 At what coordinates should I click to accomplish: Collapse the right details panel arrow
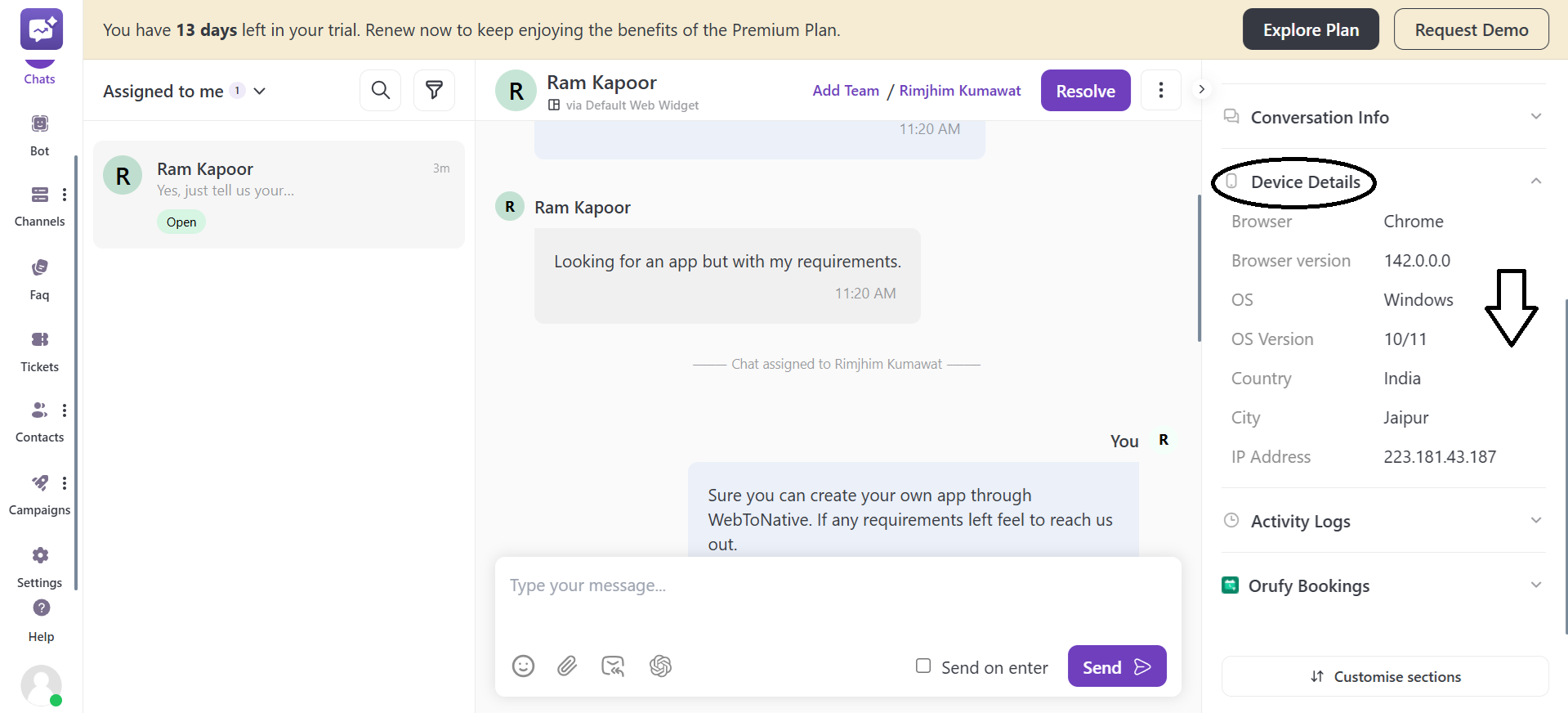[1201, 89]
